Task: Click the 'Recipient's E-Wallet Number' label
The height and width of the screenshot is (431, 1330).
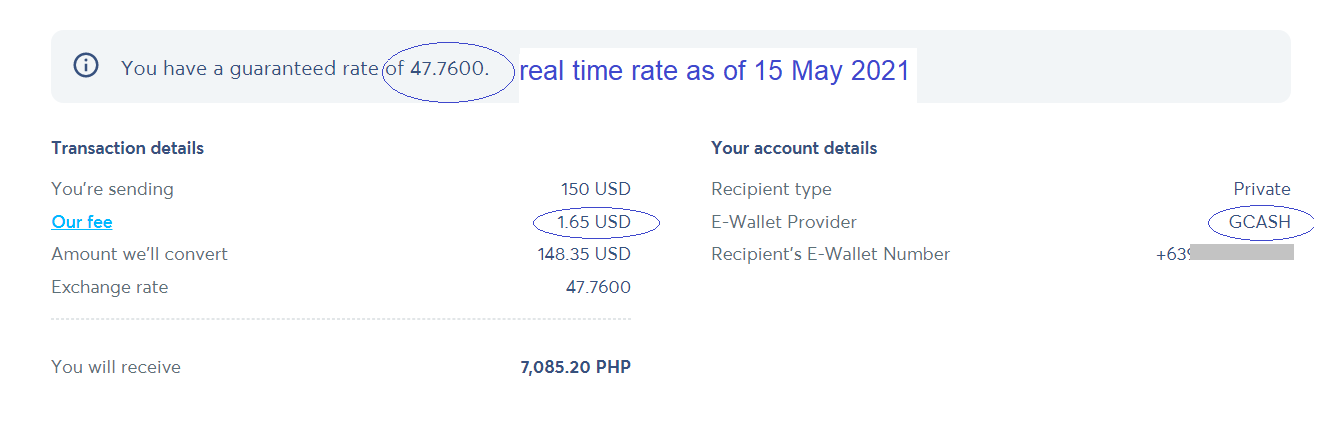Action: point(831,254)
